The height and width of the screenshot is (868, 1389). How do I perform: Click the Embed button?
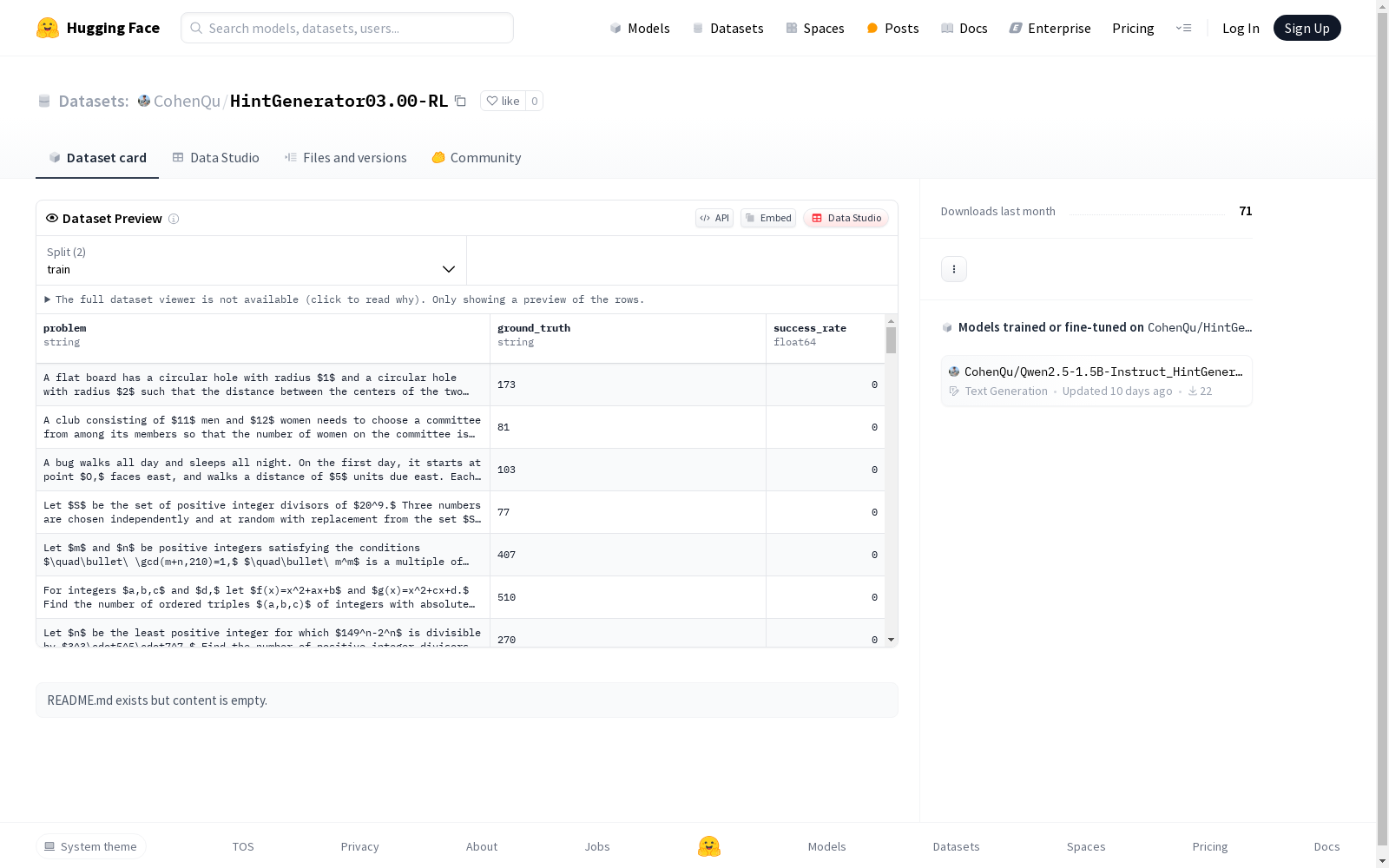click(768, 218)
